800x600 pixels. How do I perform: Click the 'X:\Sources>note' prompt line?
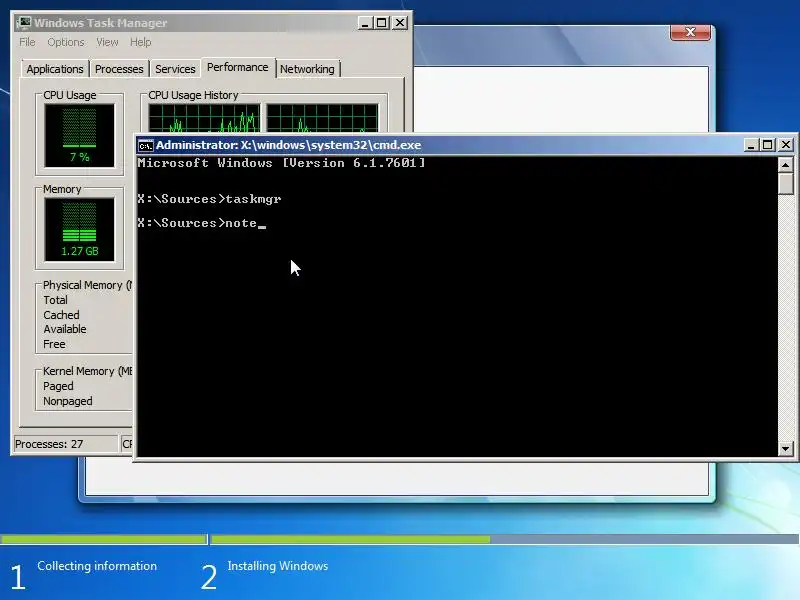(202, 223)
